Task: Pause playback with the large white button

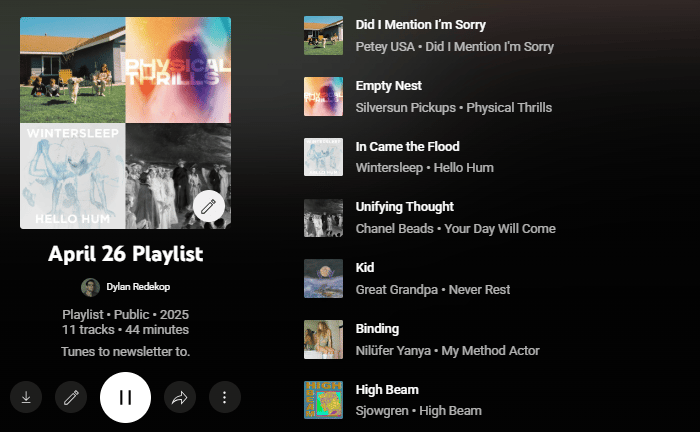Action: (x=125, y=397)
